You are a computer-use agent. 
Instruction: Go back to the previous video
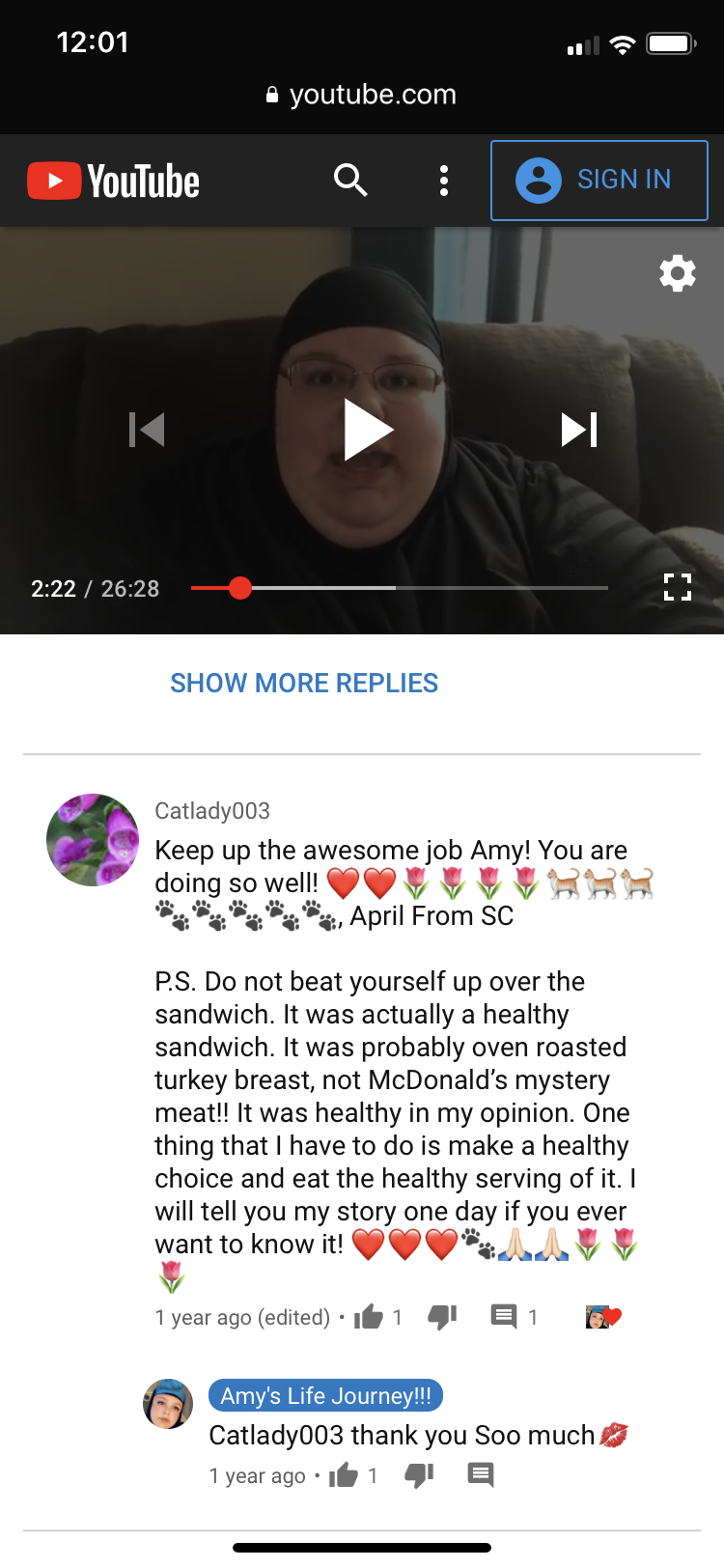[147, 430]
